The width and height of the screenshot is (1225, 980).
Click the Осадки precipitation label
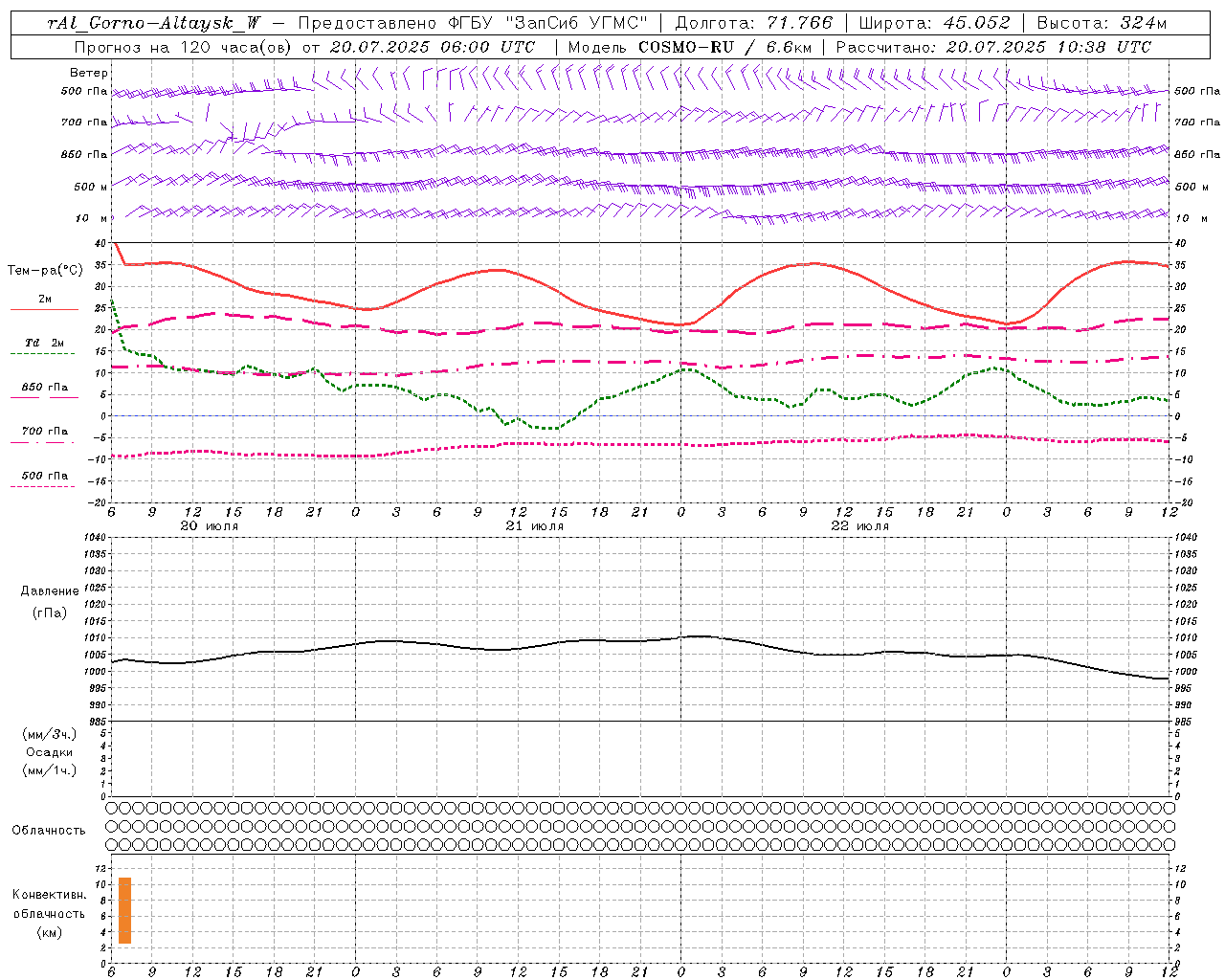49,752
